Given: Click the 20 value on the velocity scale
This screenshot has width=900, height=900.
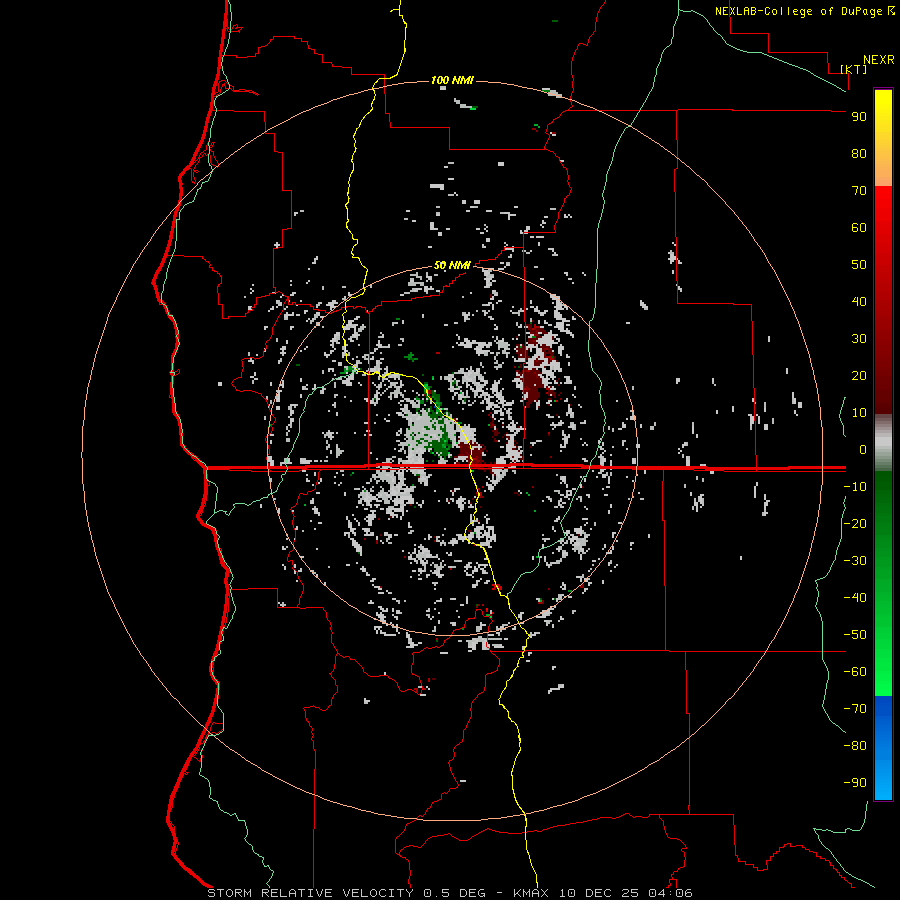Looking at the screenshot, I should pos(859,375).
